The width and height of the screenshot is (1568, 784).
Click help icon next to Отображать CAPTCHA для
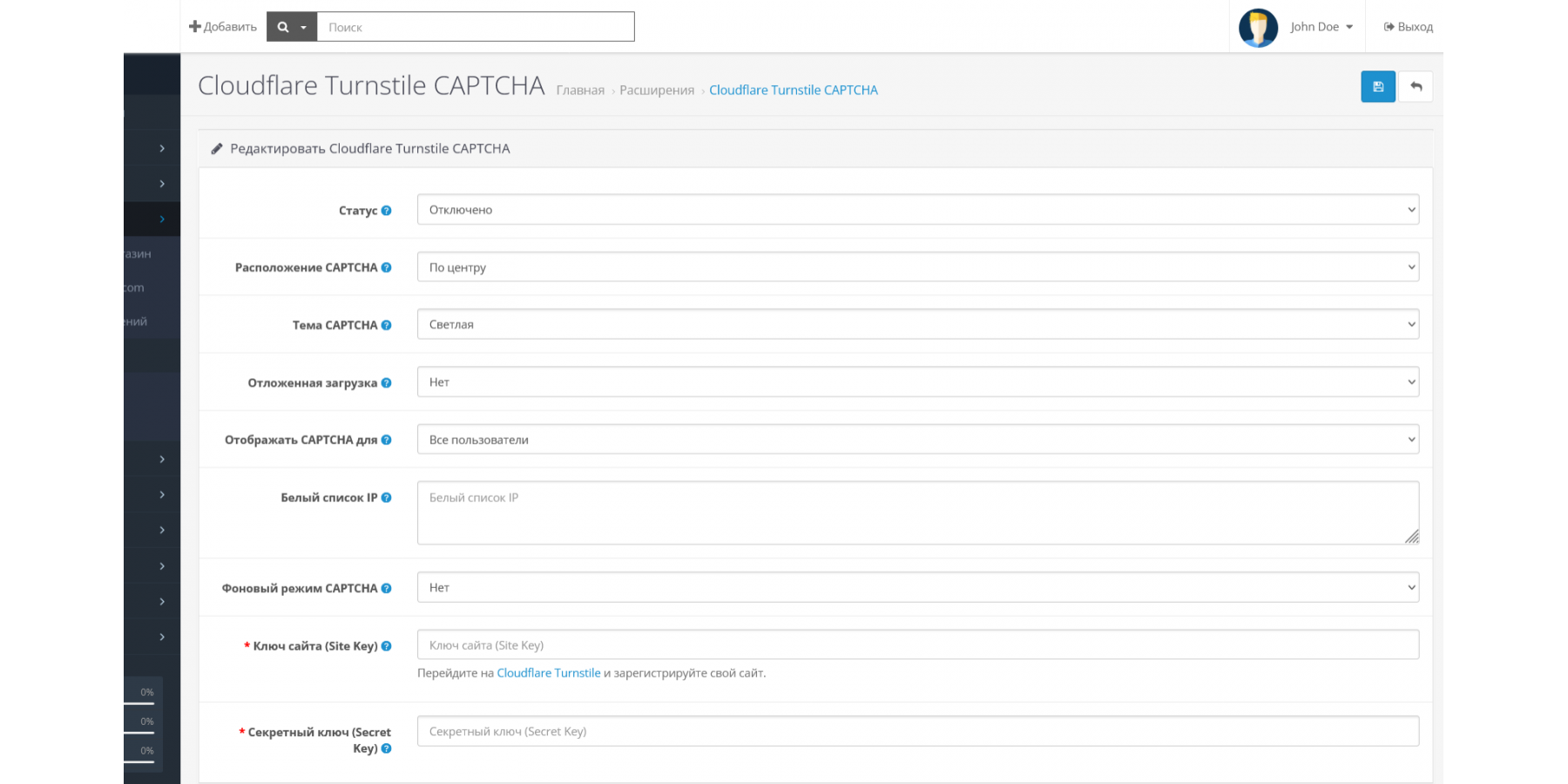tap(386, 440)
